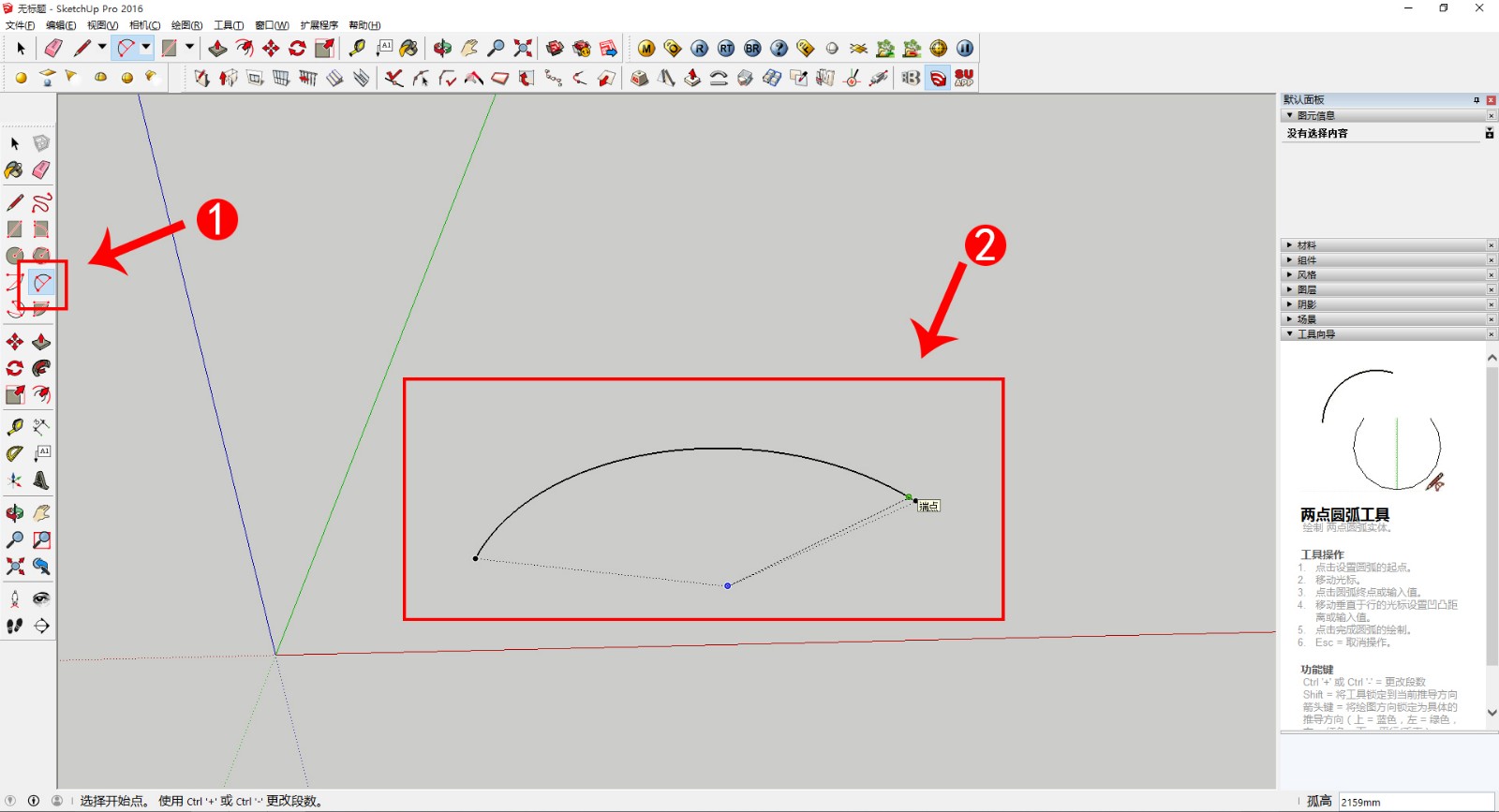Open the 窗口(W) menu

point(272,25)
